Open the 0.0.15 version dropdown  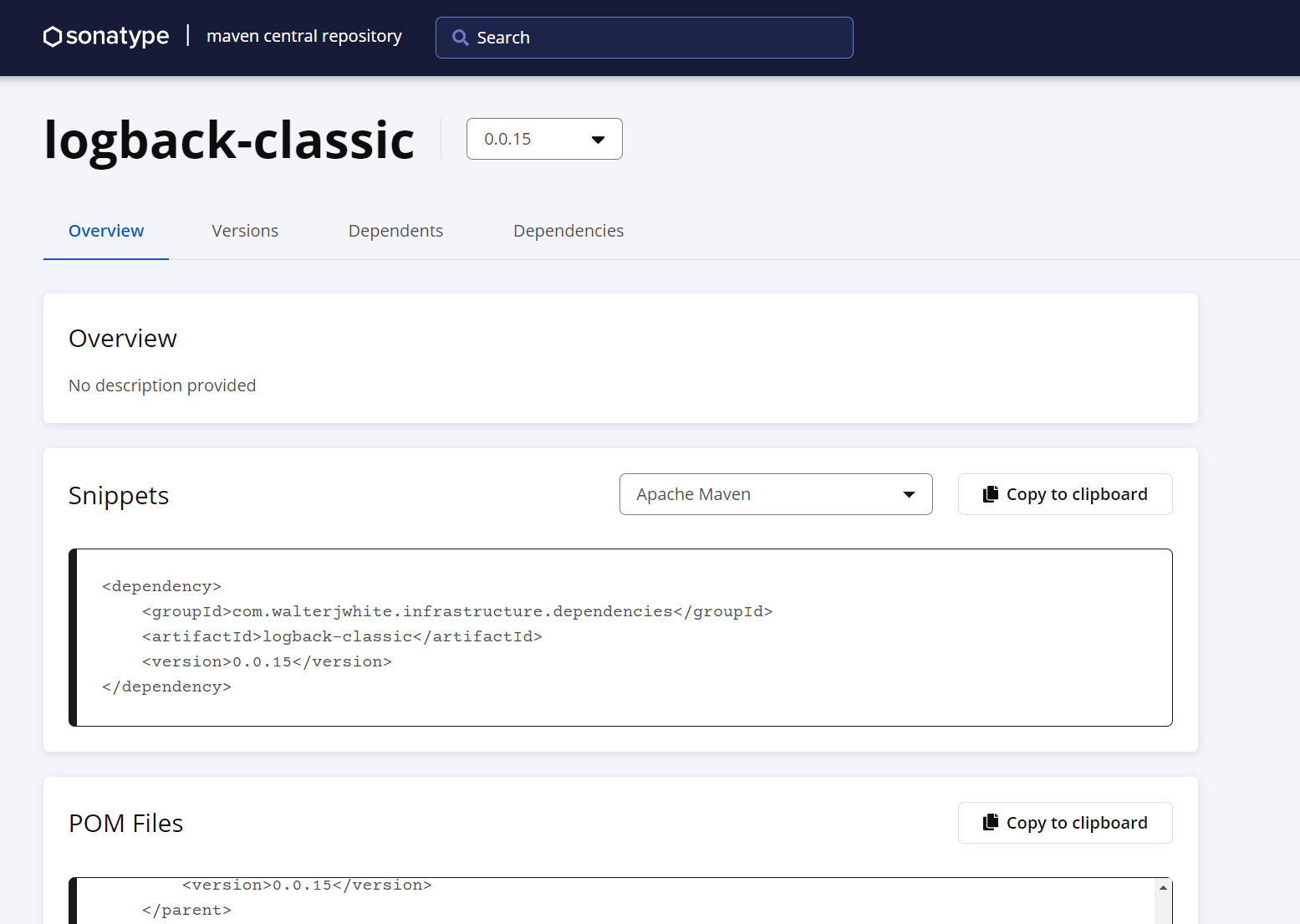[x=543, y=139]
